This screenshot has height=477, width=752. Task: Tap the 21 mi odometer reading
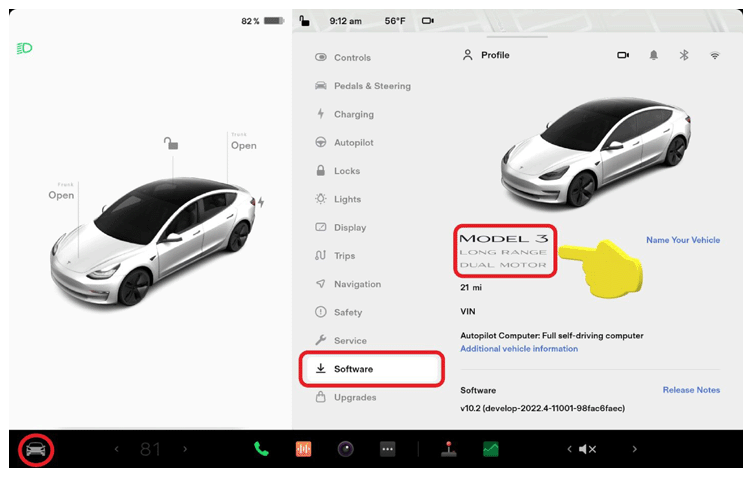pyautogui.click(x=471, y=287)
